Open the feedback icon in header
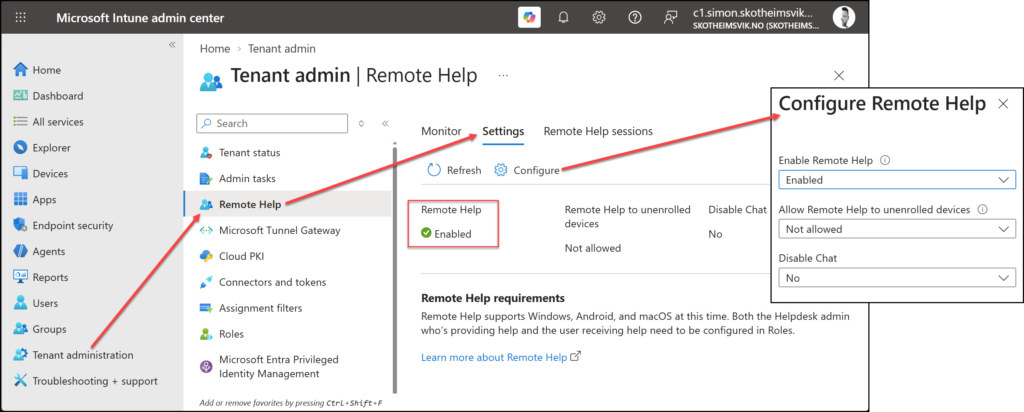The width and height of the screenshot is (1024, 412). point(669,18)
